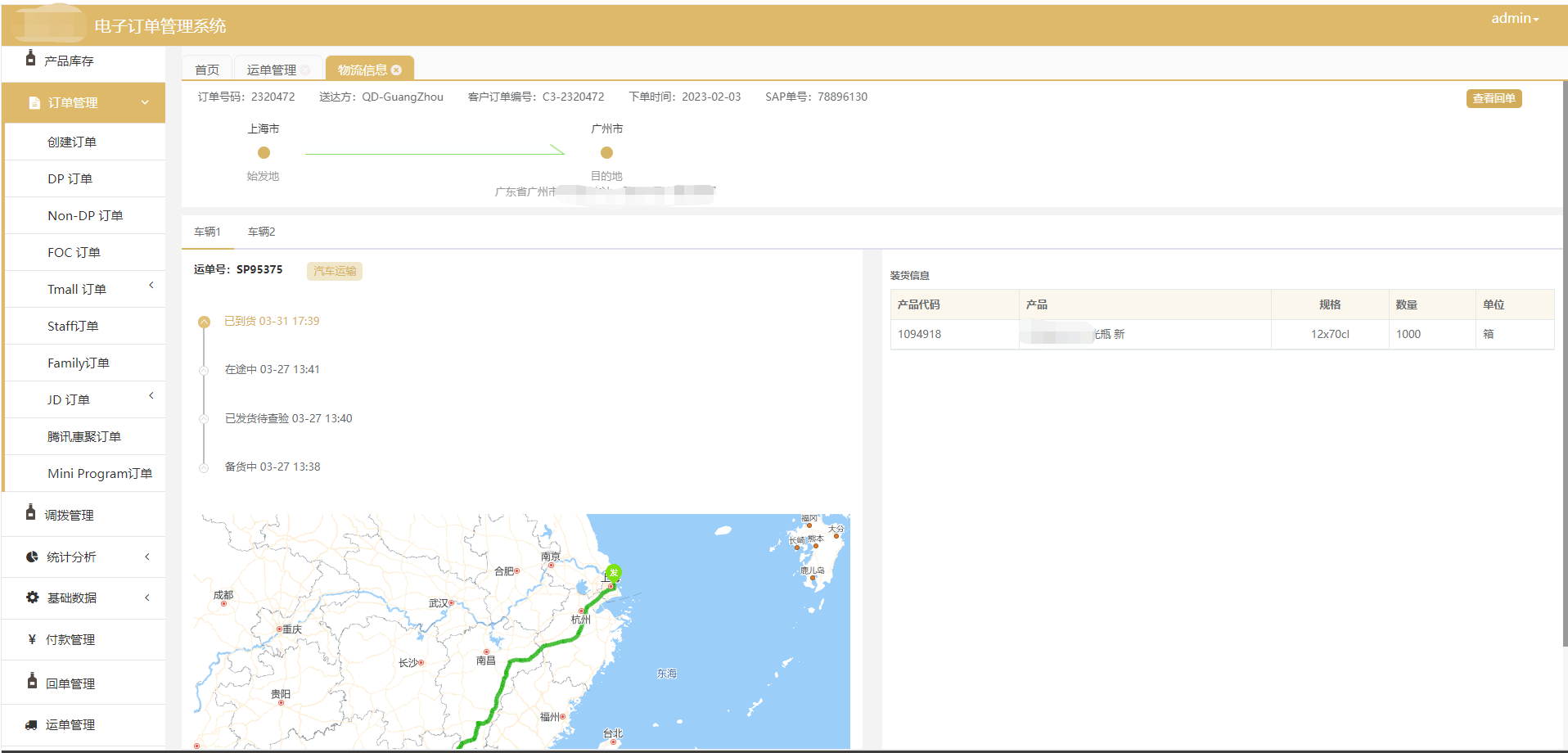
Task: Collapse the 订单管理 menu chevron
Action: [x=145, y=102]
